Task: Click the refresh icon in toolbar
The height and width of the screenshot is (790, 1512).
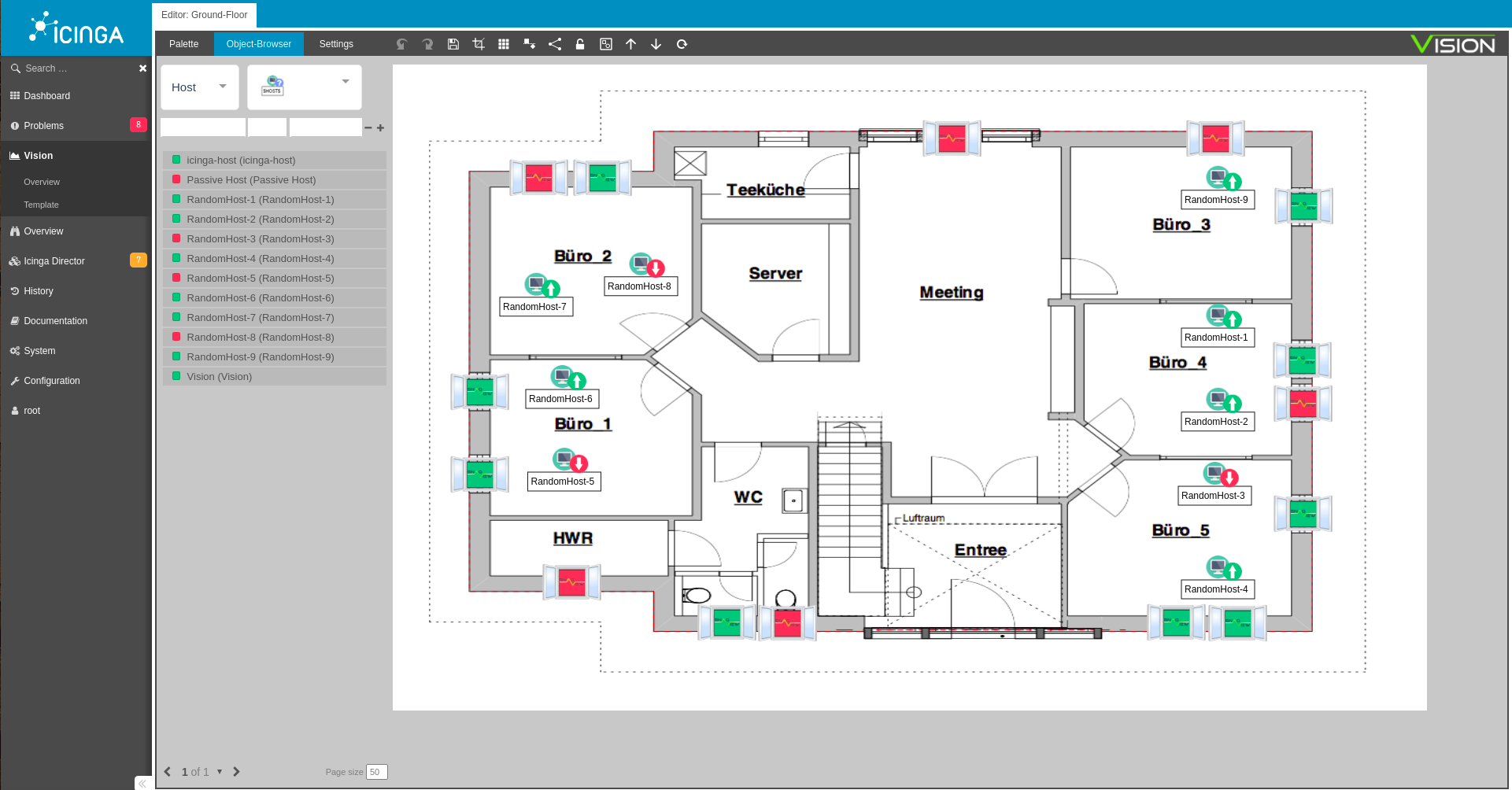Action: [x=682, y=44]
